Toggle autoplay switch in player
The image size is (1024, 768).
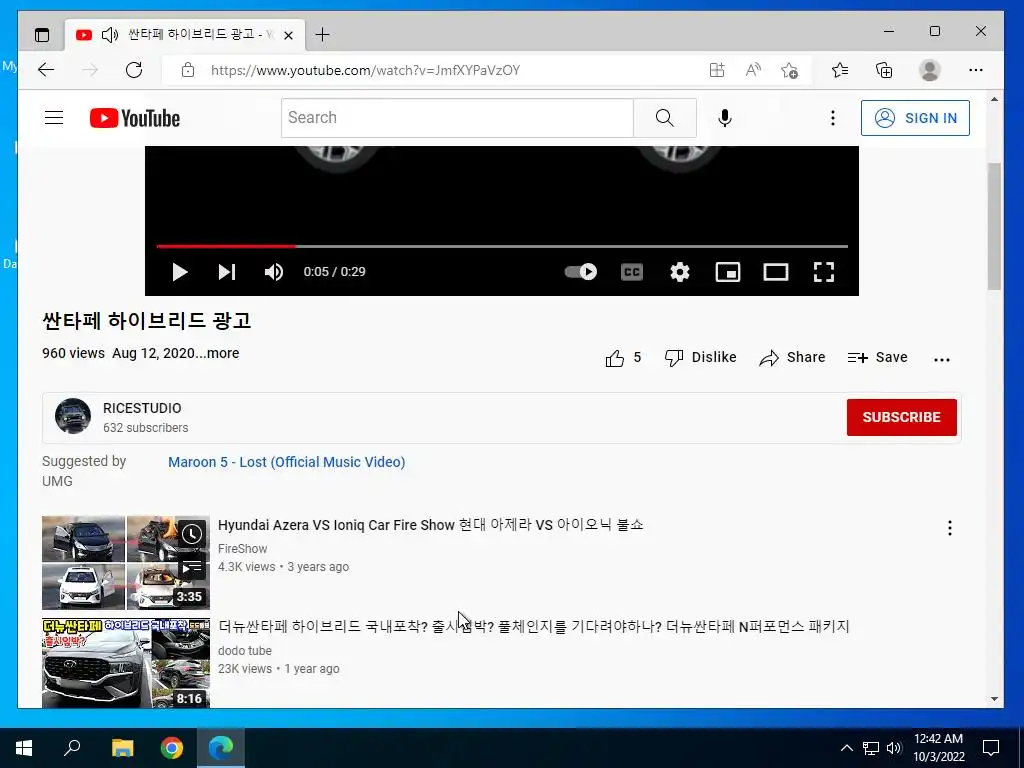coord(581,272)
